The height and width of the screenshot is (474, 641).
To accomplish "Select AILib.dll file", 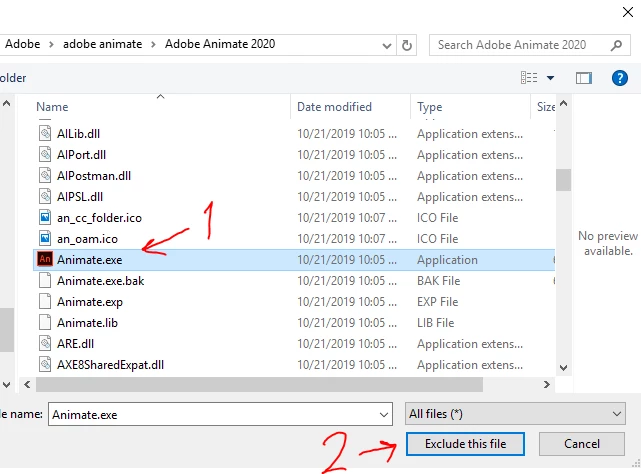I will coord(78,134).
